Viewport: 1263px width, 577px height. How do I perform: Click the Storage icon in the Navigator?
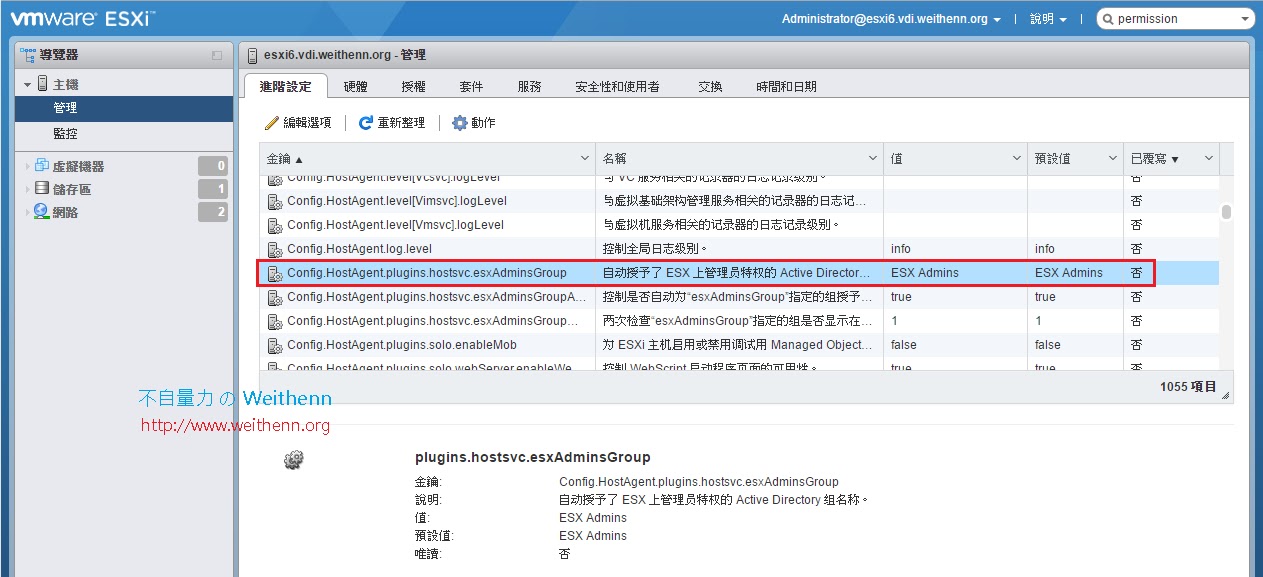pyautogui.click(x=42, y=188)
